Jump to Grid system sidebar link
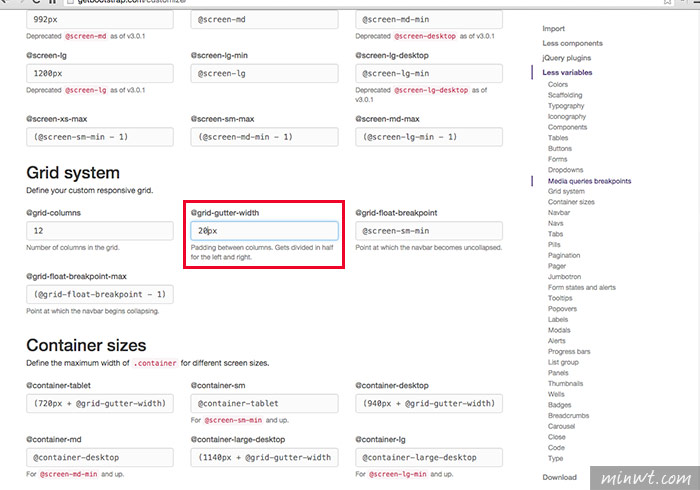This screenshot has height=490, width=700. (566, 191)
